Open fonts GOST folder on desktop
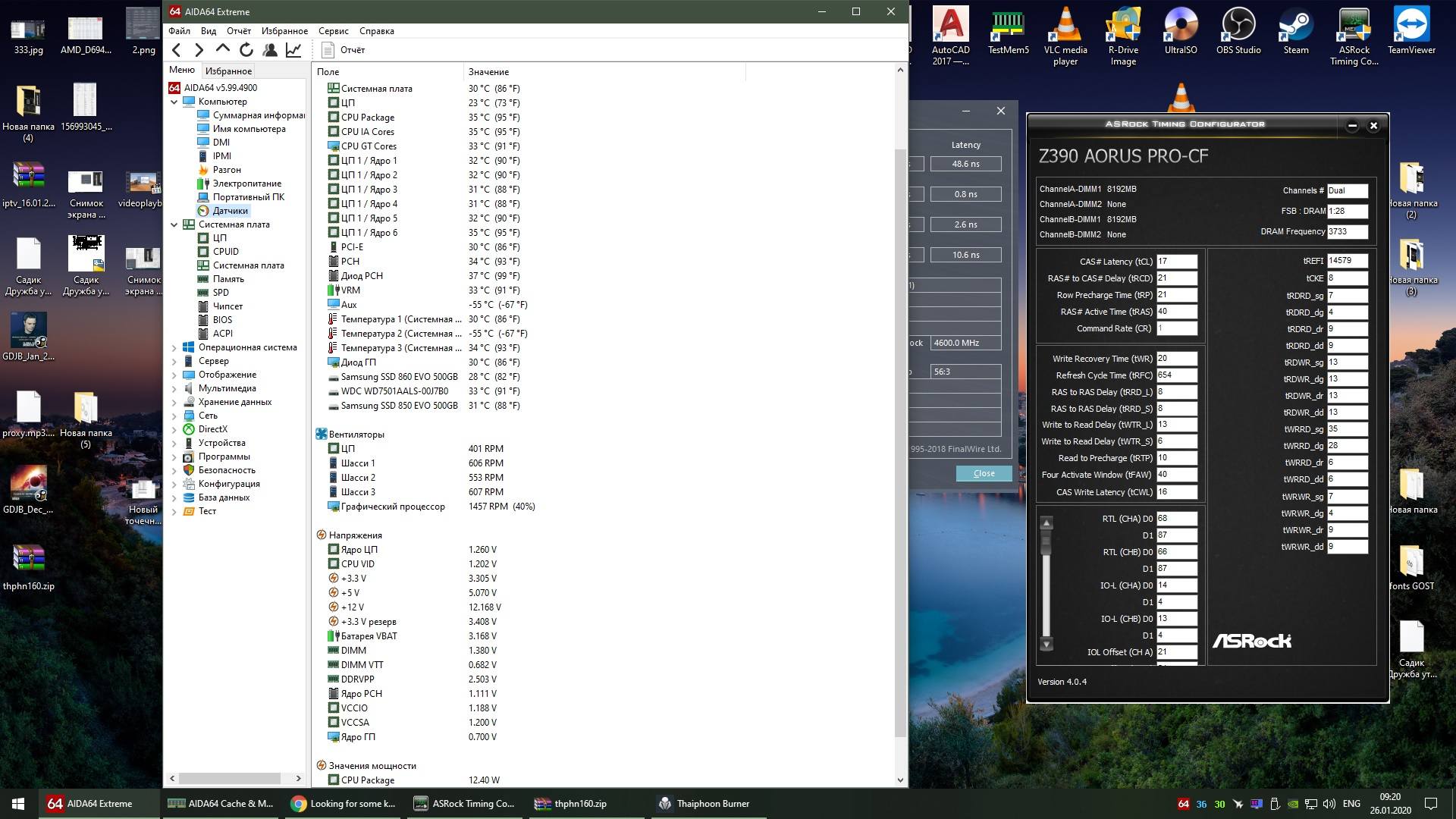The image size is (1456, 819). (x=1411, y=566)
